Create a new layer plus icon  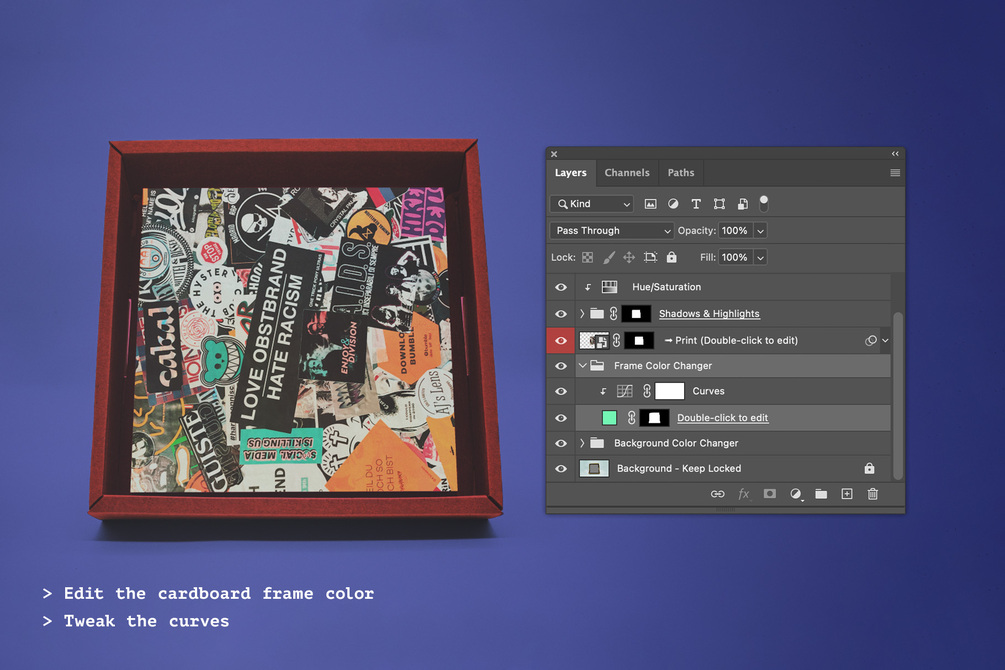847,494
